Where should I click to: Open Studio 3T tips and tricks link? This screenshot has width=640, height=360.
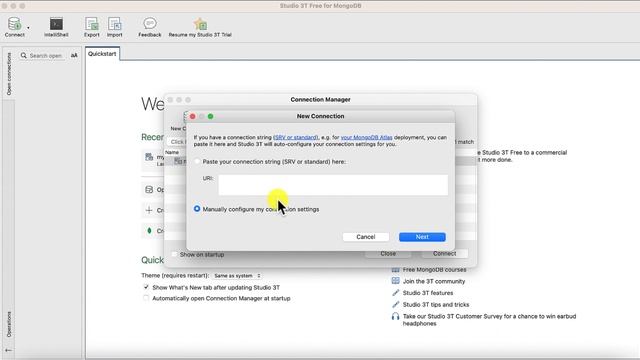tap(436, 305)
